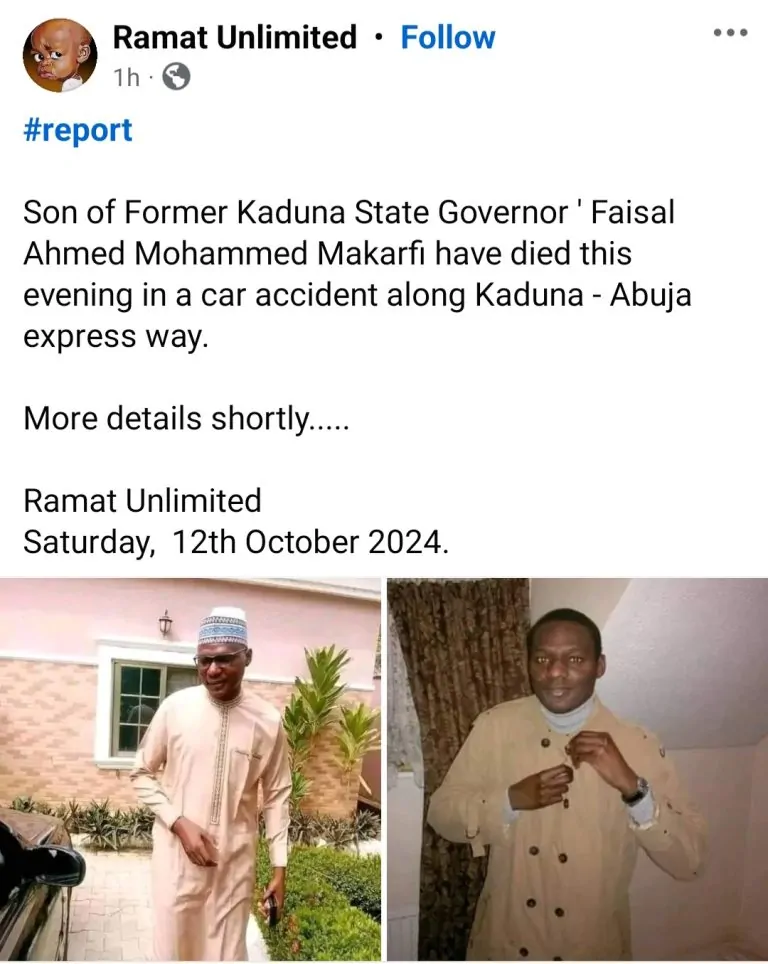Screen dimensions: 768x964
Task: Click the wristwatch in the right photo
Action: pyautogui.click(x=635, y=792)
